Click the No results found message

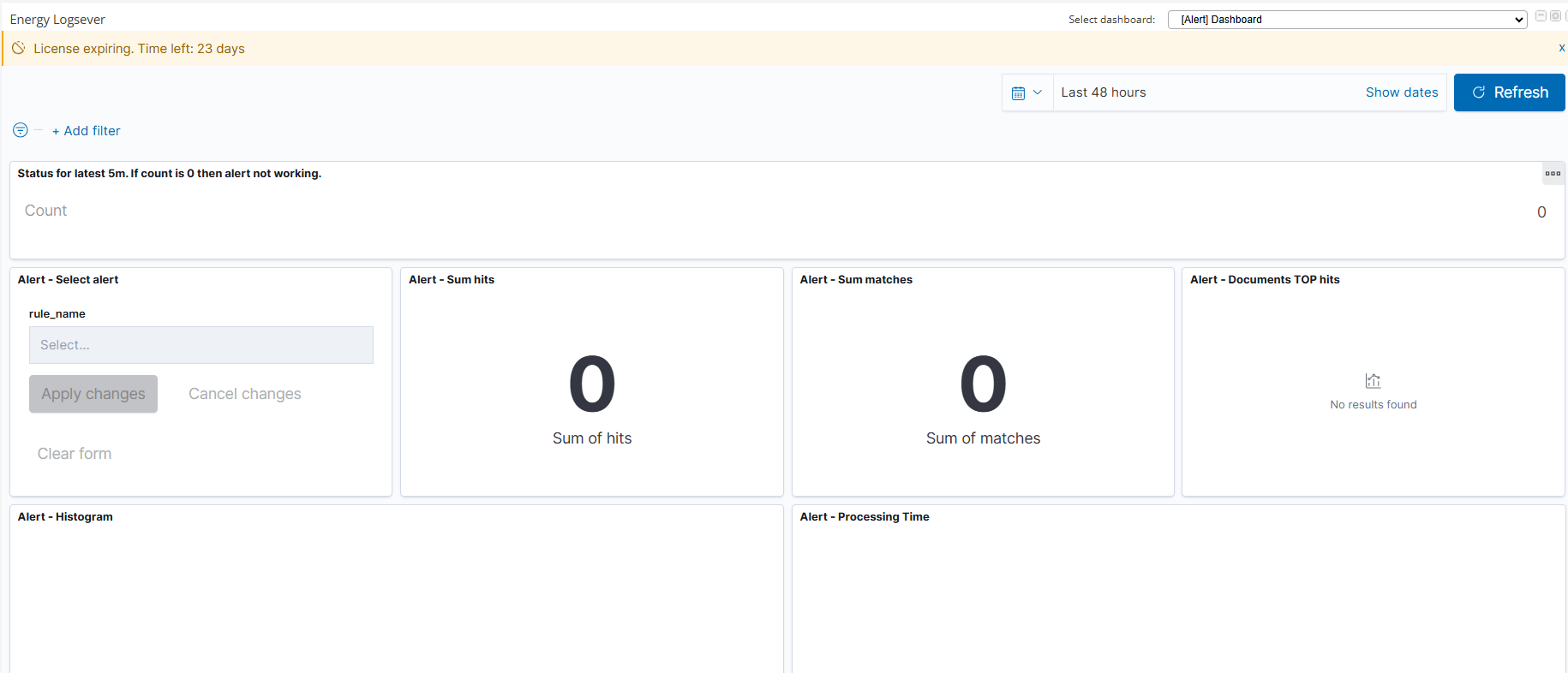[x=1373, y=405]
